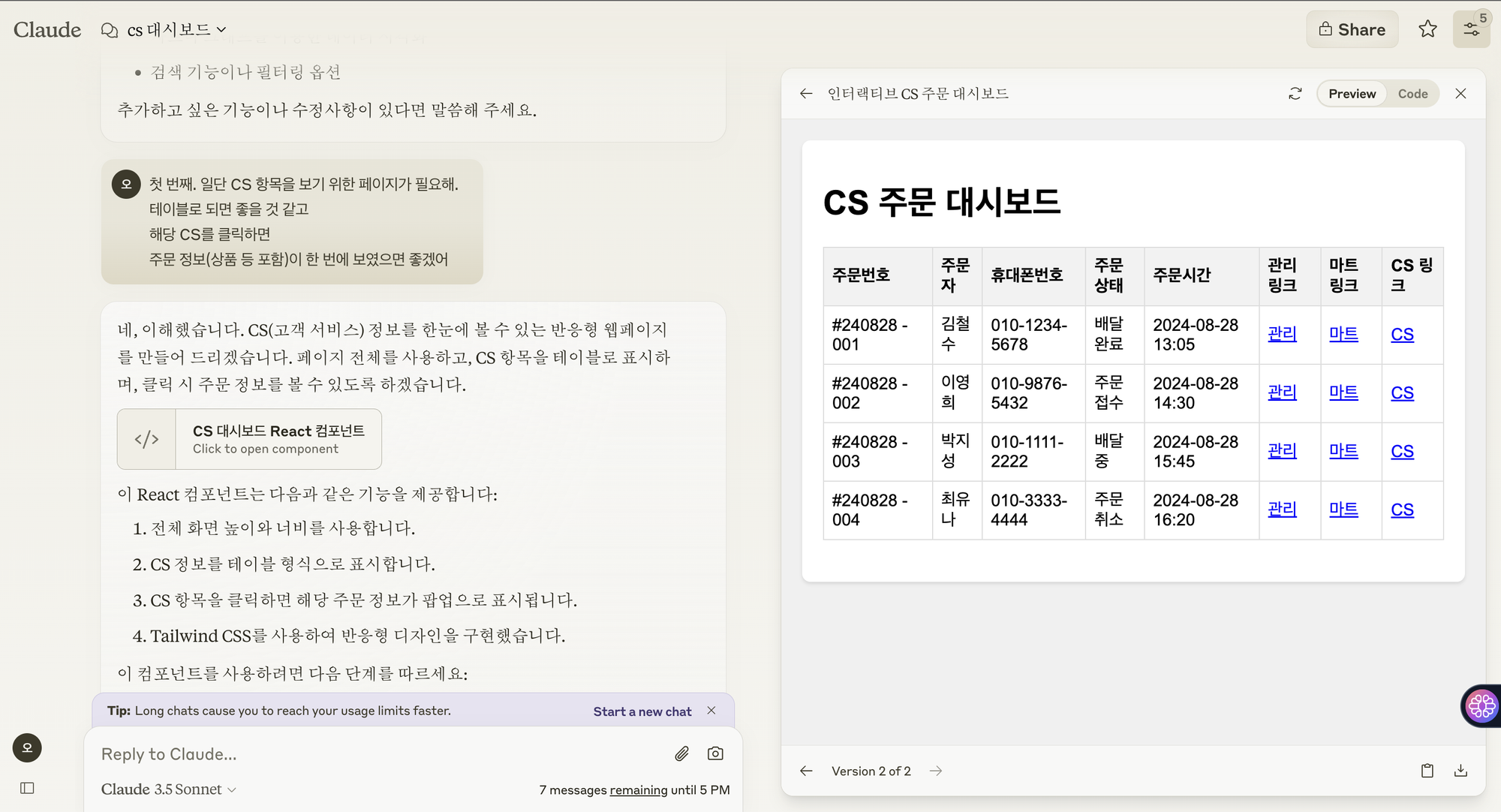Click the Share icon in top toolbar
The height and width of the screenshot is (812, 1501).
click(1352, 27)
